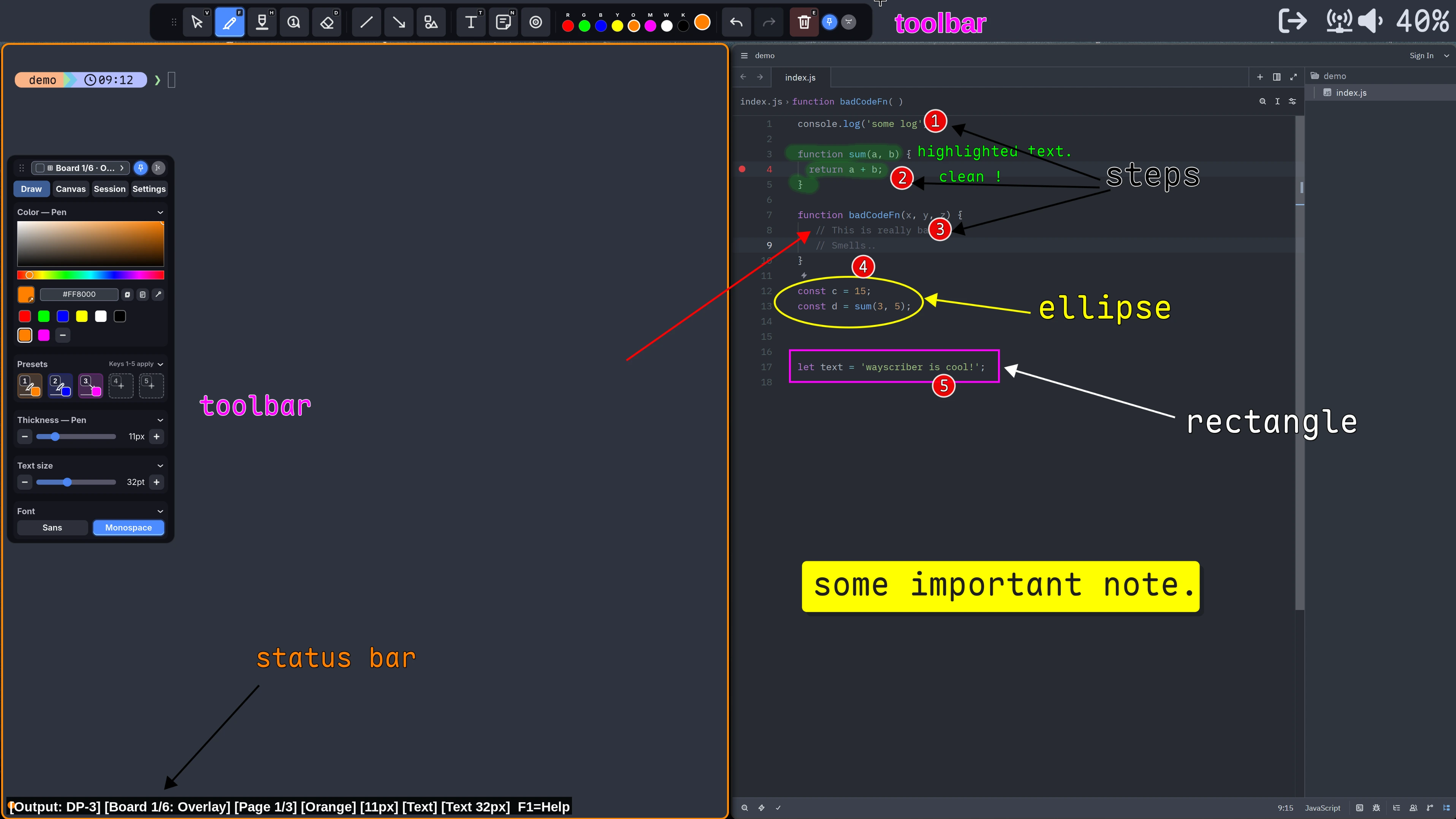Choose the highlighter marker tool
Viewport: 1456px width, 819px height.
pos(262,22)
